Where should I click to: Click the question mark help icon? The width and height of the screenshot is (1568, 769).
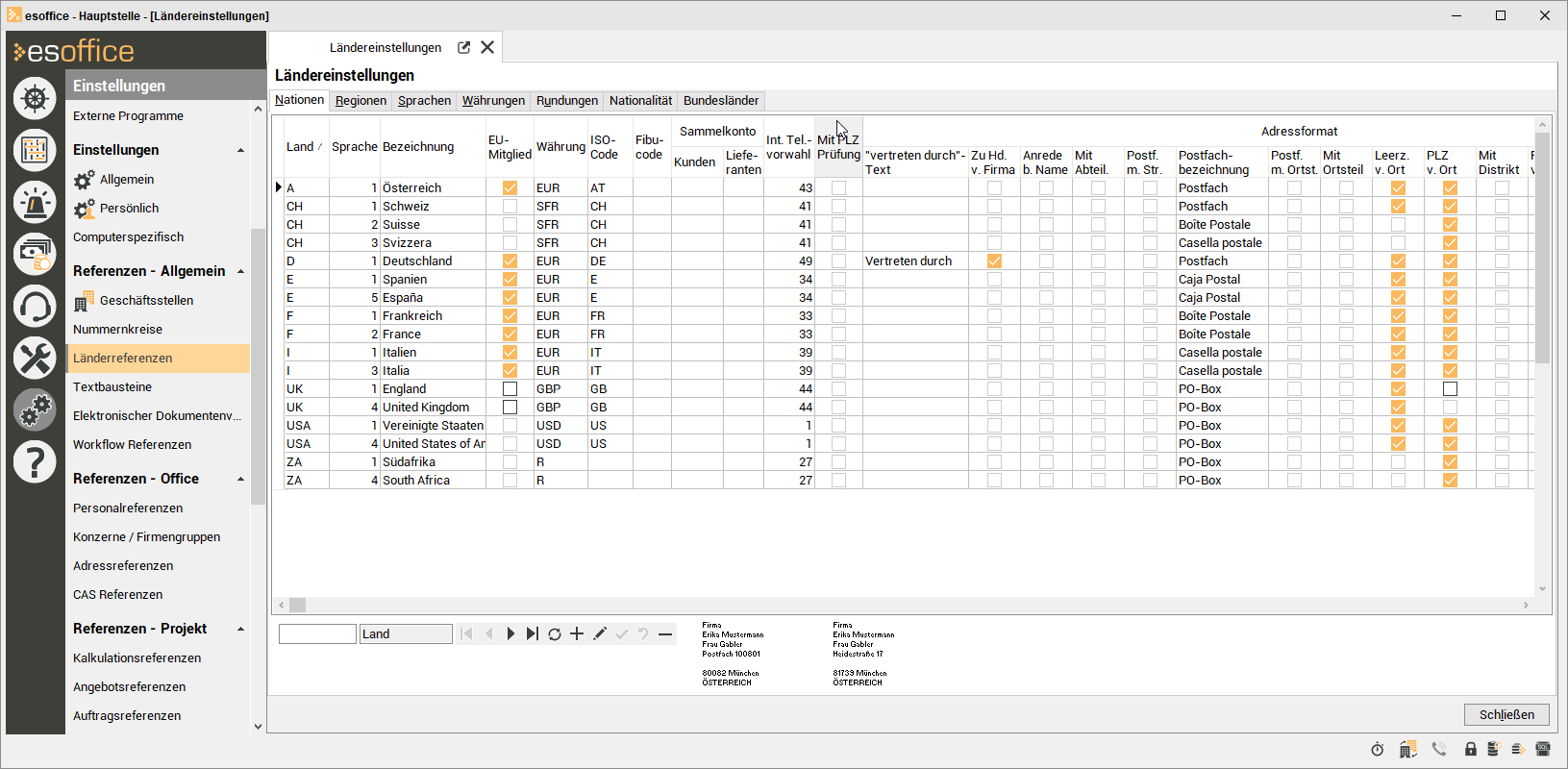[x=35, y=462]
